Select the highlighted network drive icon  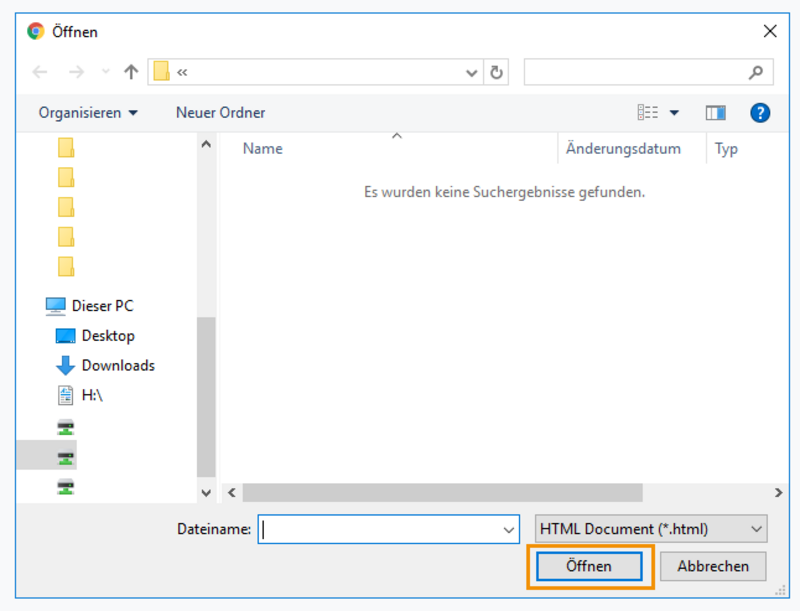[x=65, y=456]
